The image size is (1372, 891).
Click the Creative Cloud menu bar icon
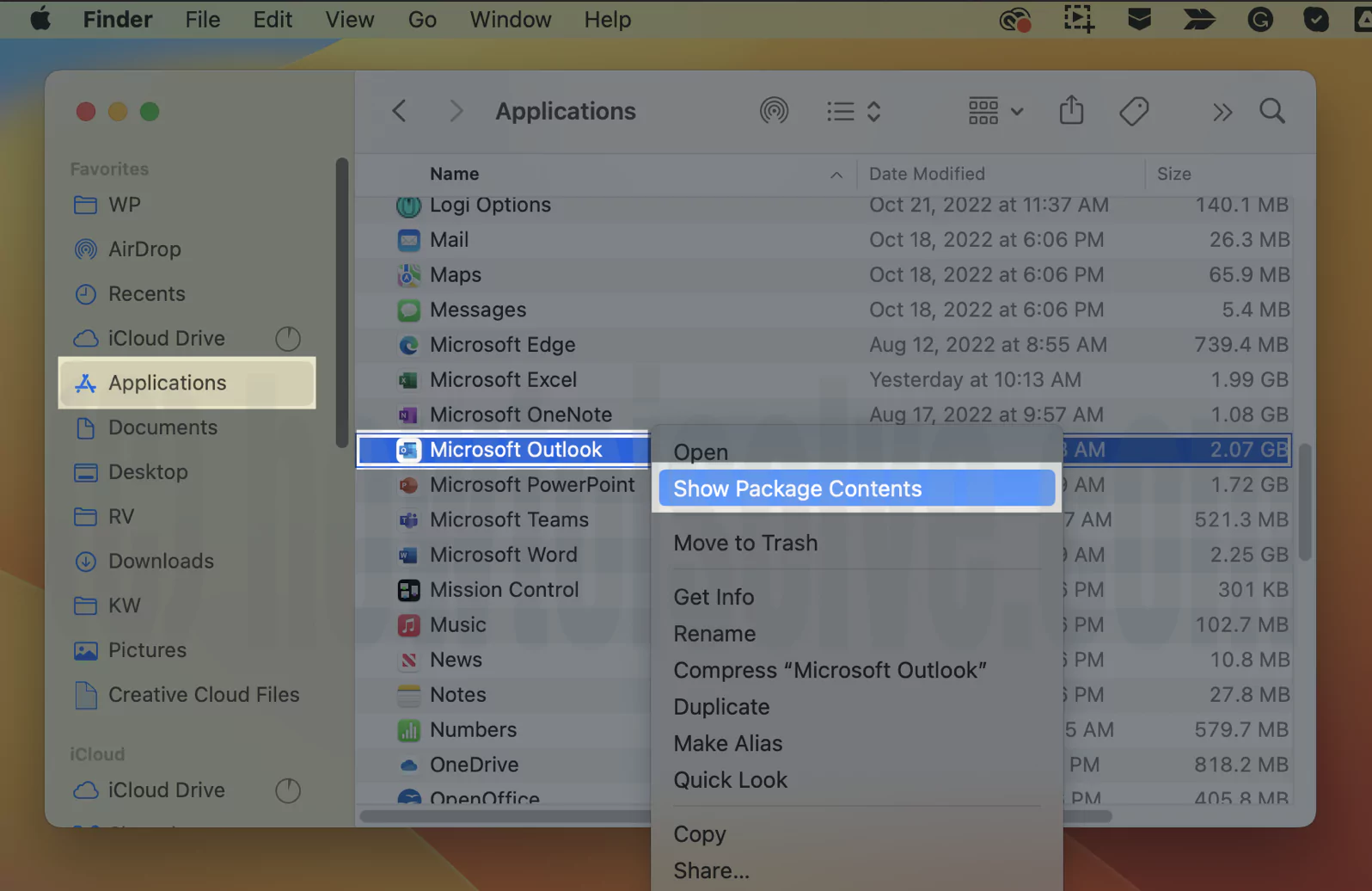click(x=1014, y=19)
